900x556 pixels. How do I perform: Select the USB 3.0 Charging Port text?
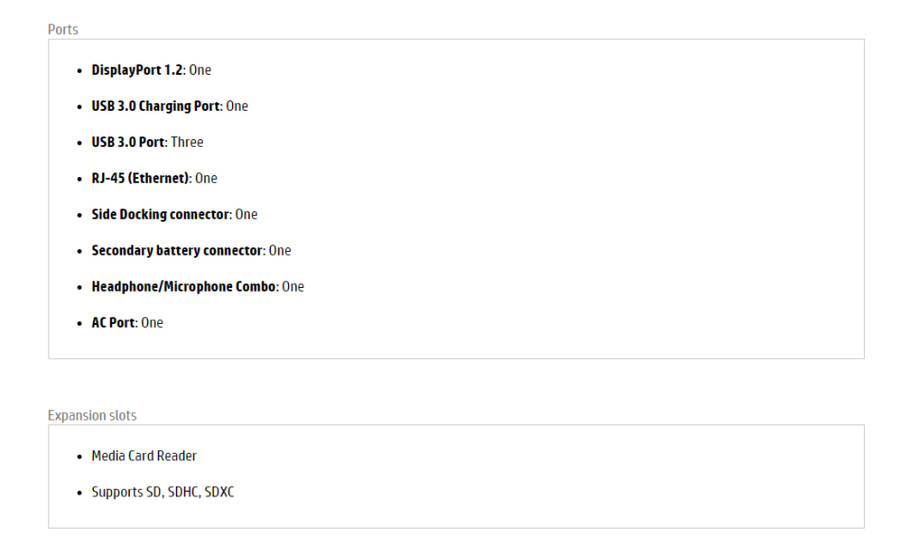click(x=156, y=106)
